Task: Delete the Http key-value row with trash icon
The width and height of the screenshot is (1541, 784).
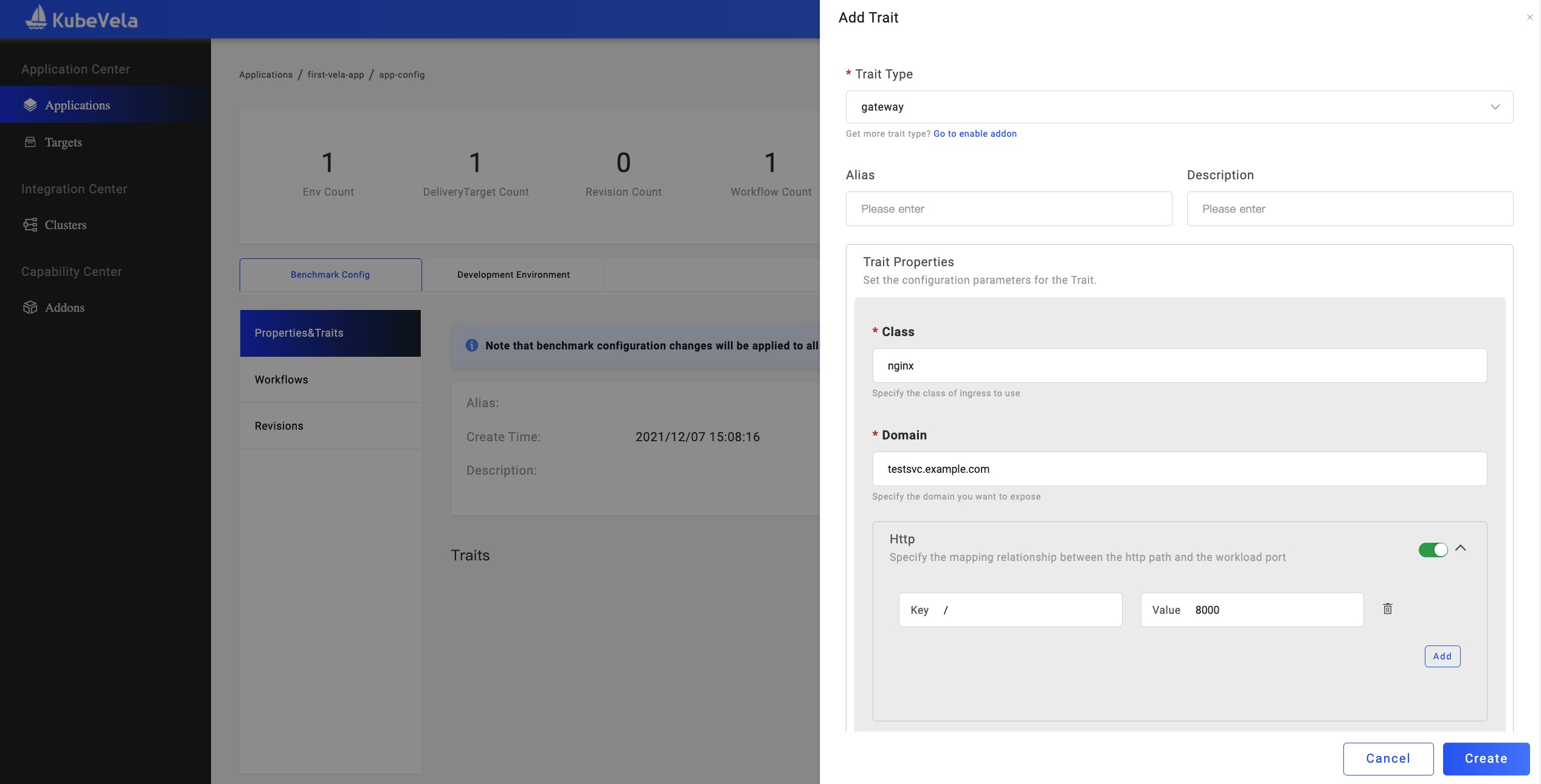Action: coord(1387,609)
